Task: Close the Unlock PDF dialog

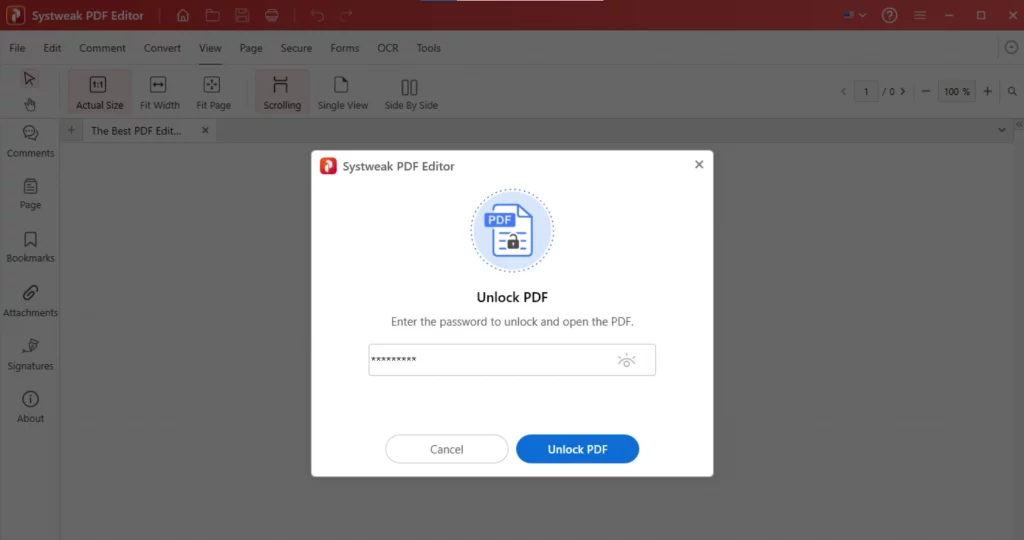Action: (x=699, y=165)
